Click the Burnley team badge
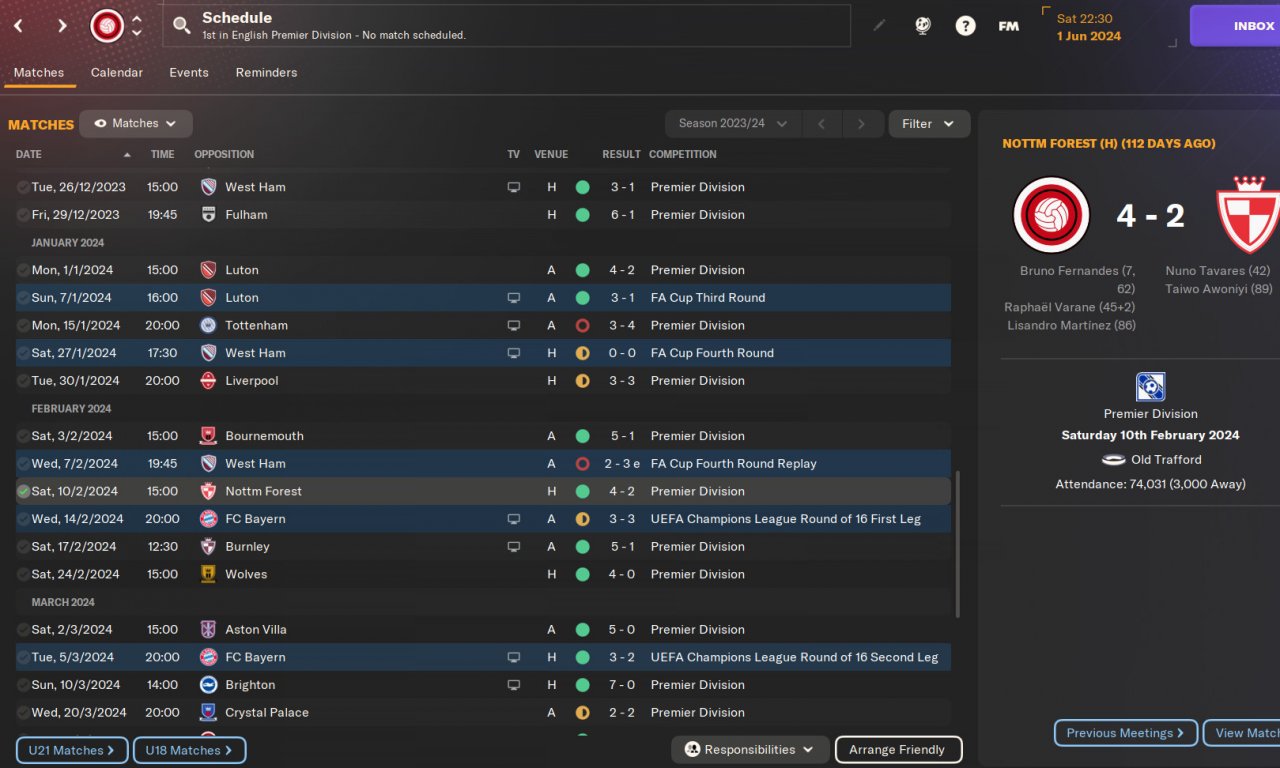 (208, 547)
